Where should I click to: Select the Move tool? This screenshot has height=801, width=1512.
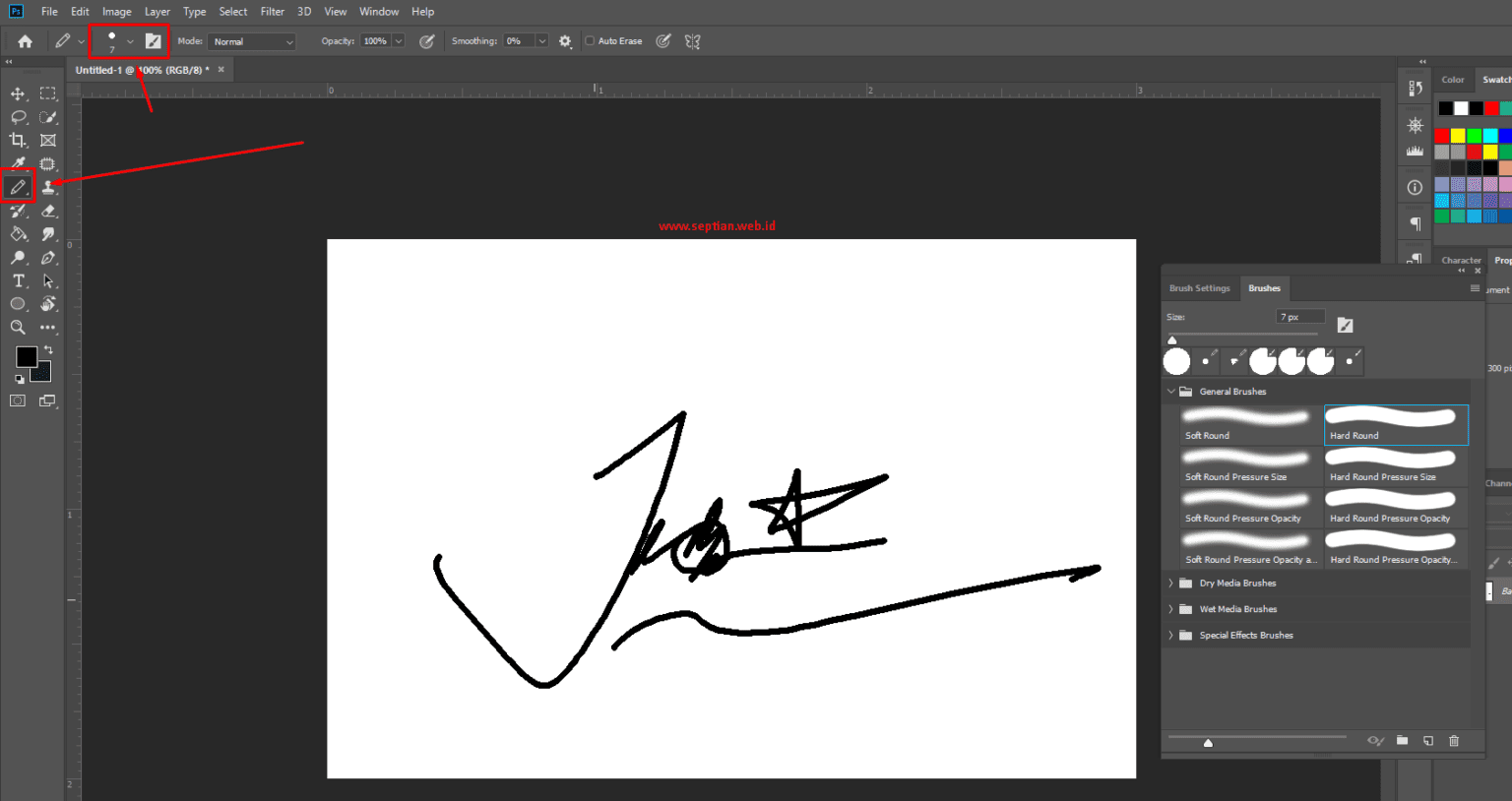click(x=18, y=93)
